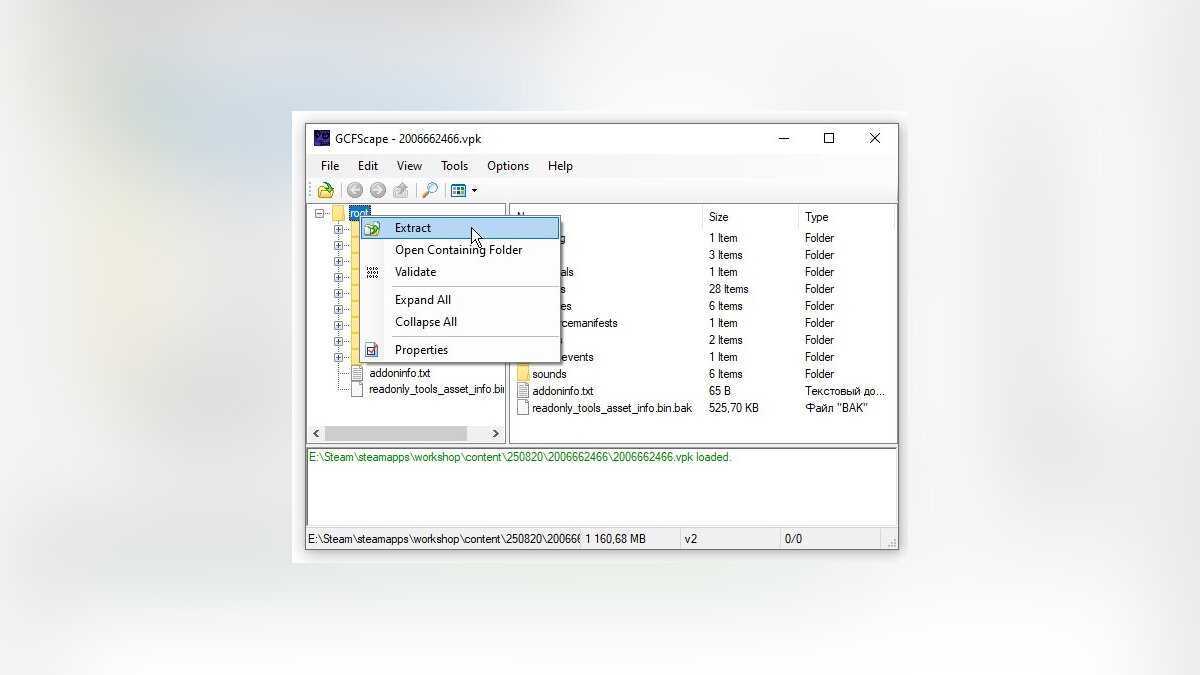
Task: Open the Tools menu
Action: click(454, 166)
